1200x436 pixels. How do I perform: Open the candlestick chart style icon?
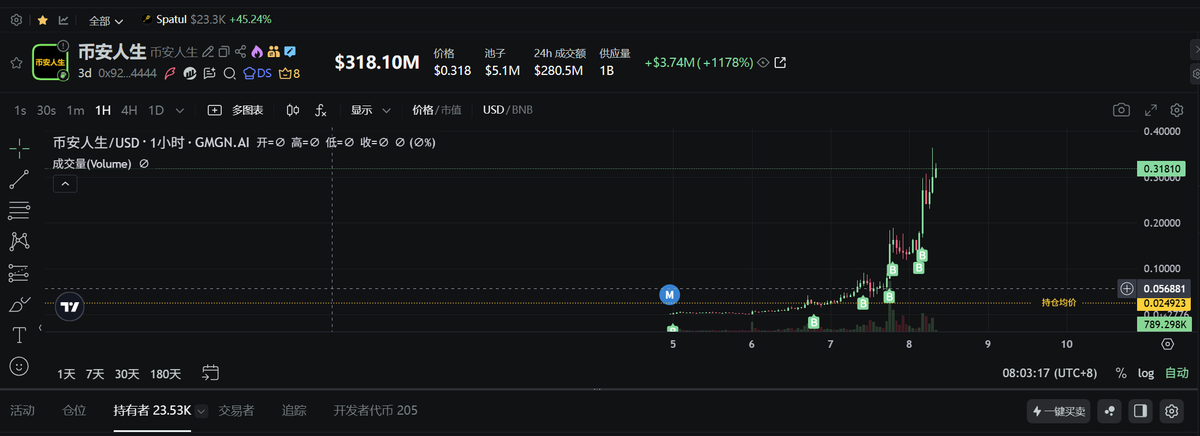tap(293, 110)
